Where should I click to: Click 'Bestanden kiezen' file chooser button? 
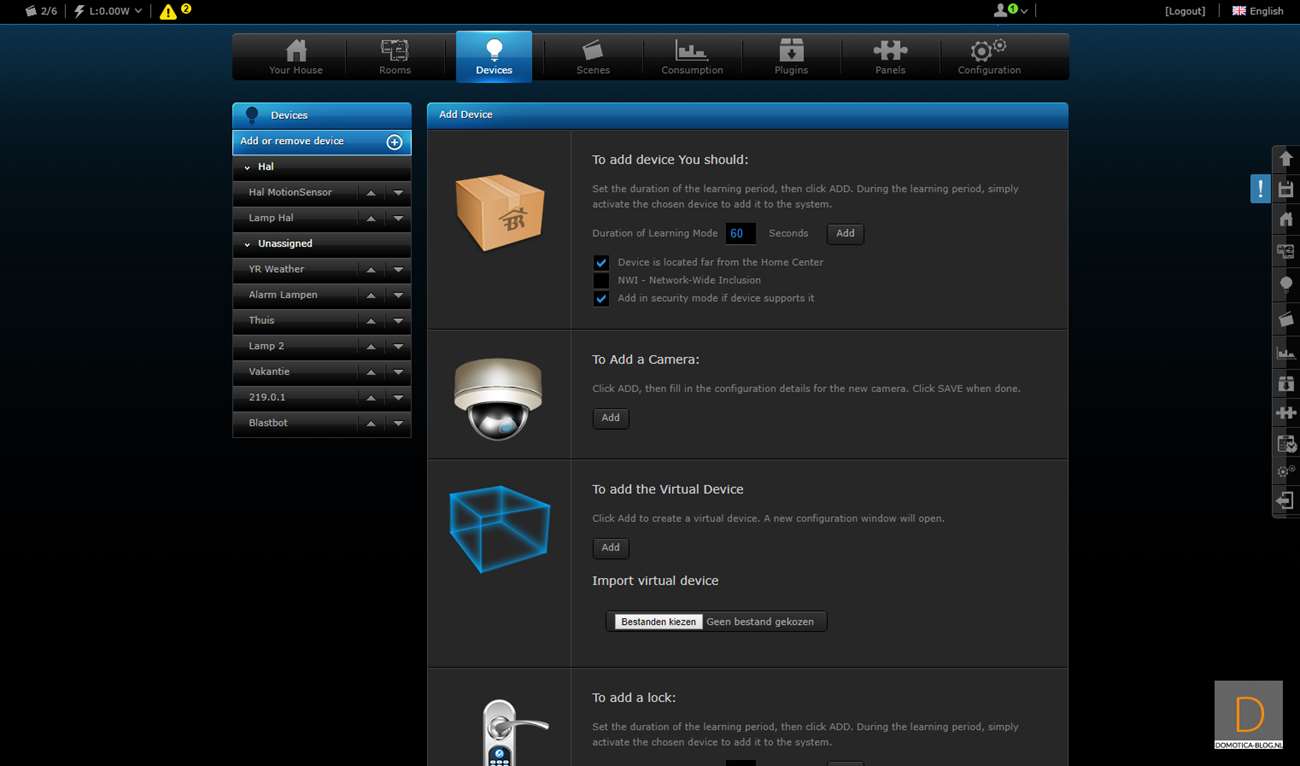click(x=658, y=622)
